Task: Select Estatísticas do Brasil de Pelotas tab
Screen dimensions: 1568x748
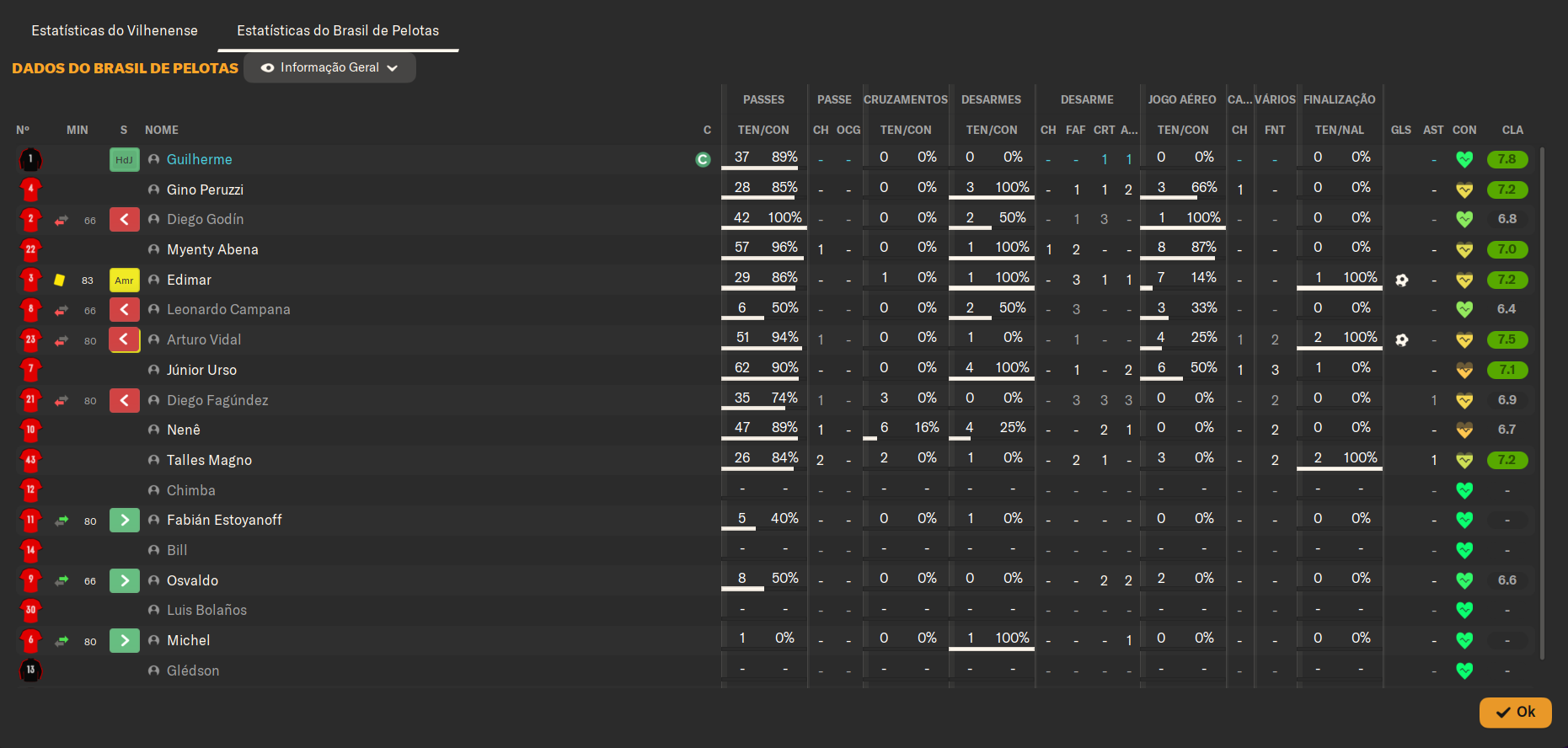Action: click(338, 30)
